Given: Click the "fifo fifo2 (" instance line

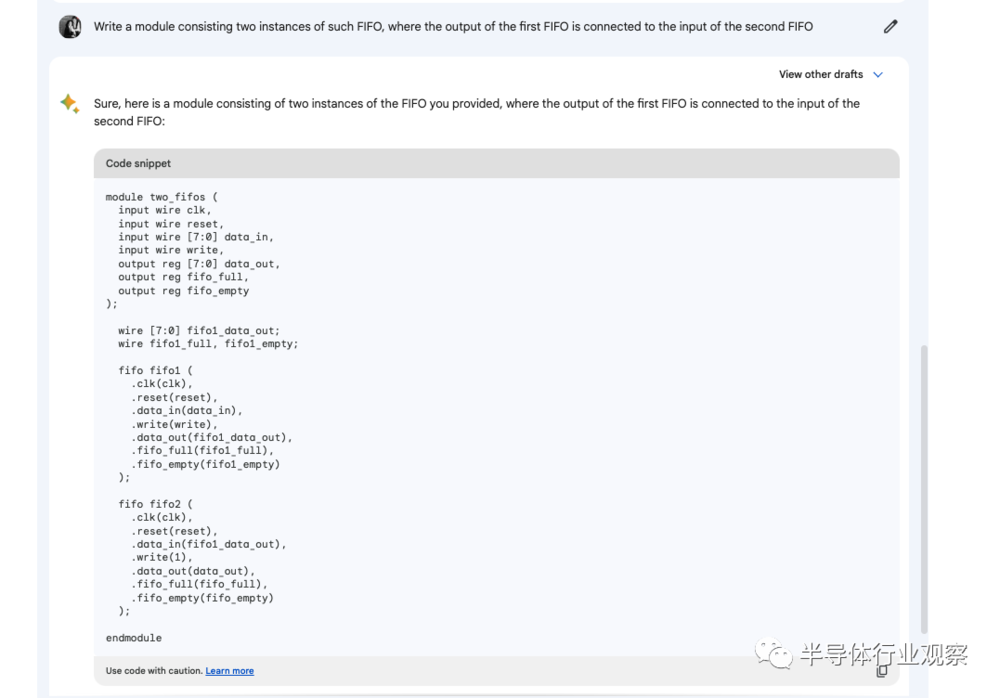Looking at the screenshot, I should click(x=155, y=505).
